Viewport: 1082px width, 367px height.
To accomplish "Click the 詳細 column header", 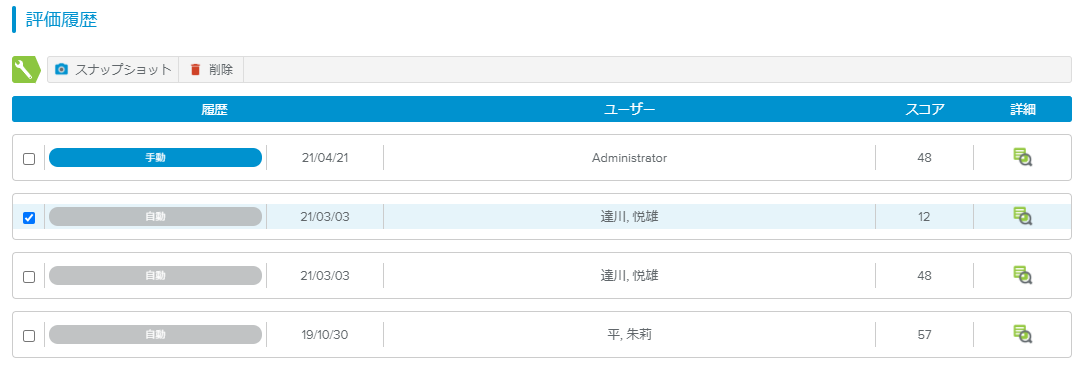I will tap(1023, 109).
